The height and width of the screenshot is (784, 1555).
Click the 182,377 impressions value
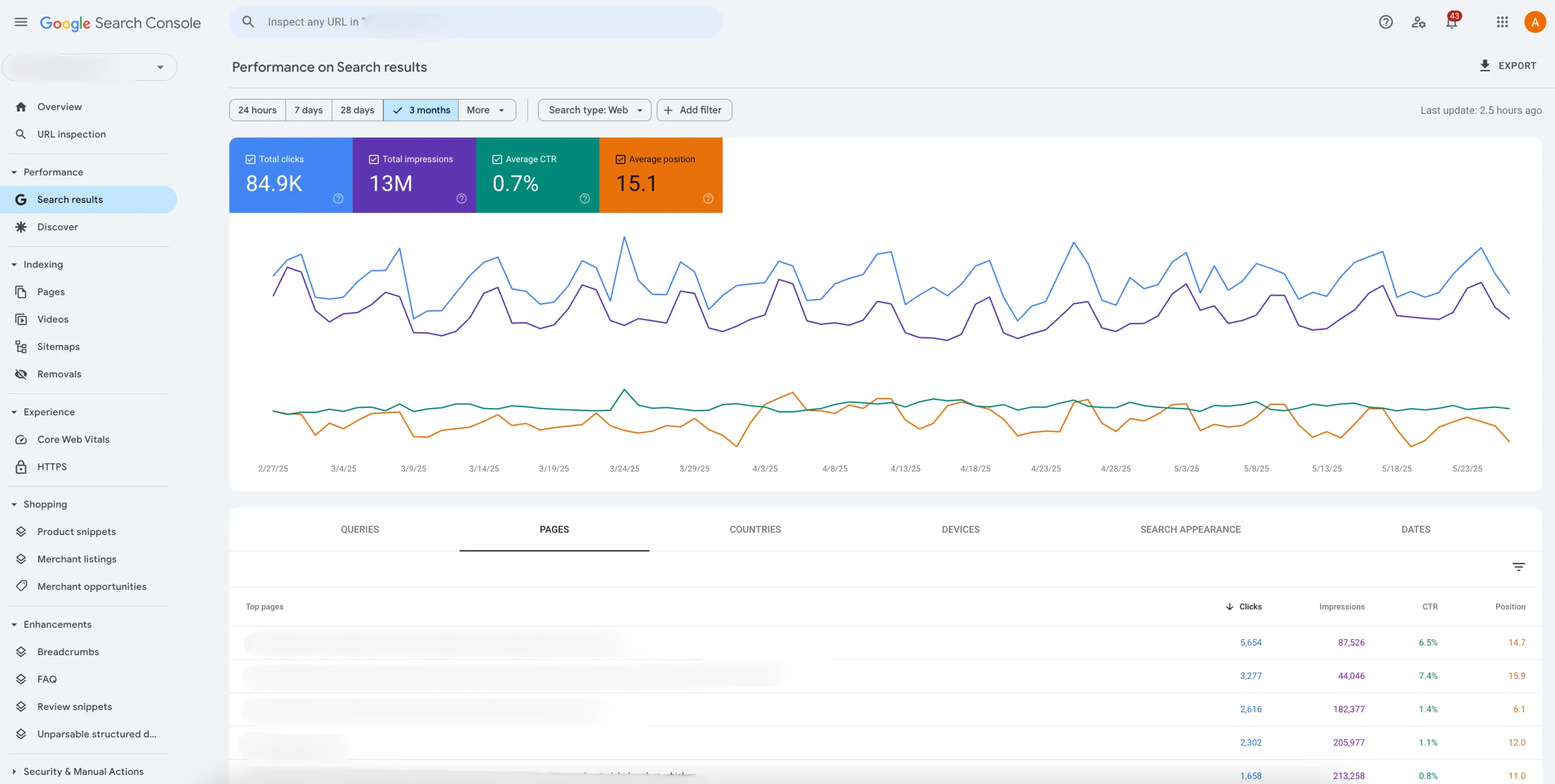coord(1348,709)
